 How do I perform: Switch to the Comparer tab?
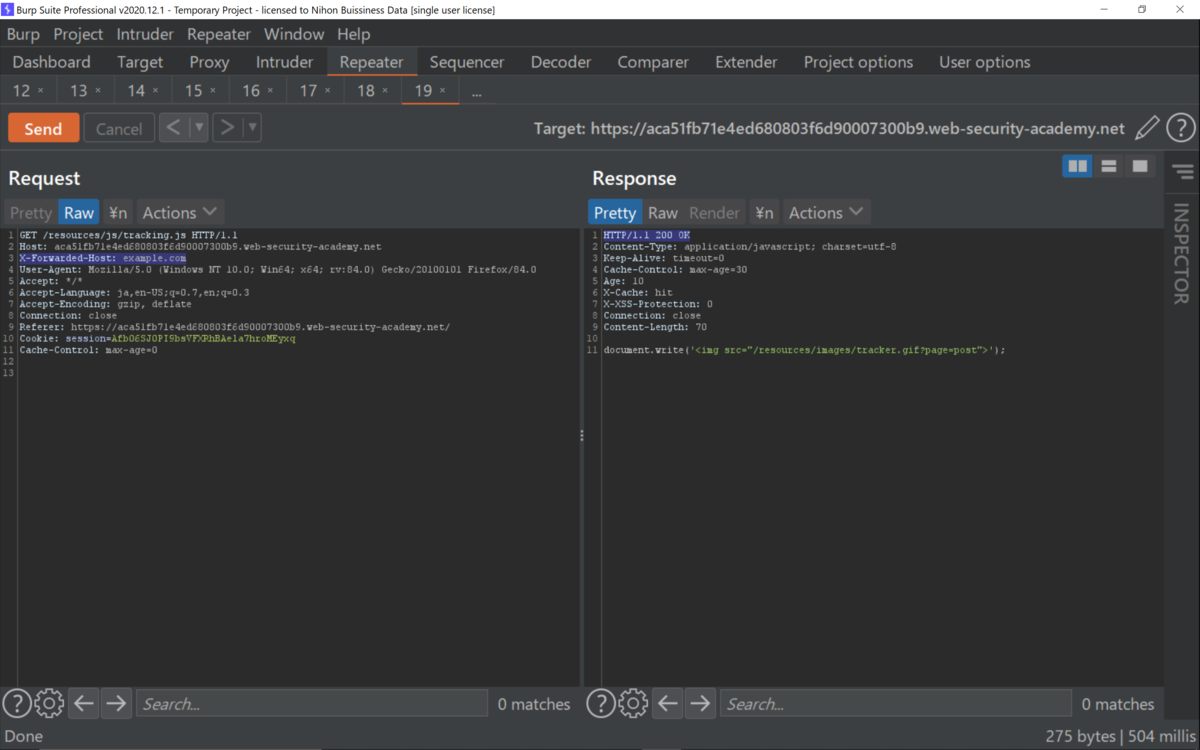point(654,62)
